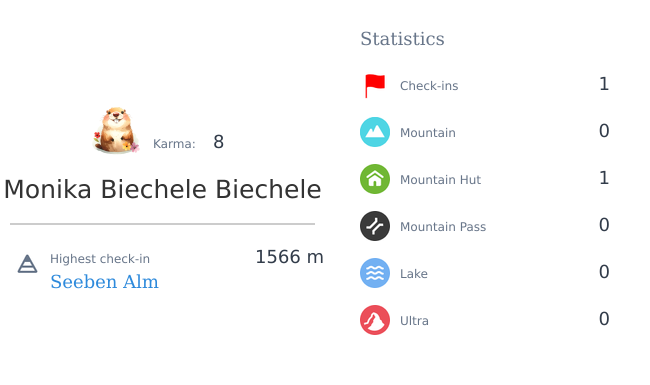Image resolution: width=650 pixels, height=385 pixels.
Task: Click the marmot avatar image
Action: pyautogui.click(x=116, y=130)
